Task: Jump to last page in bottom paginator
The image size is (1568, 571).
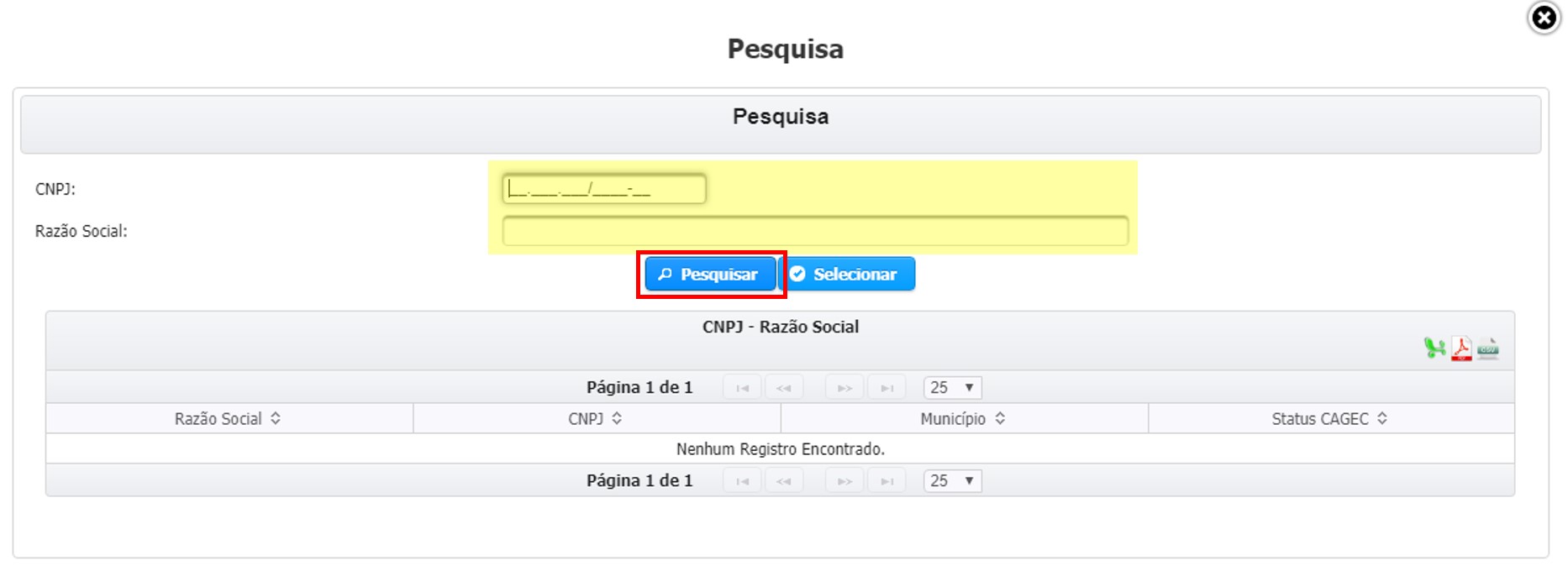Action: (887, 480)
